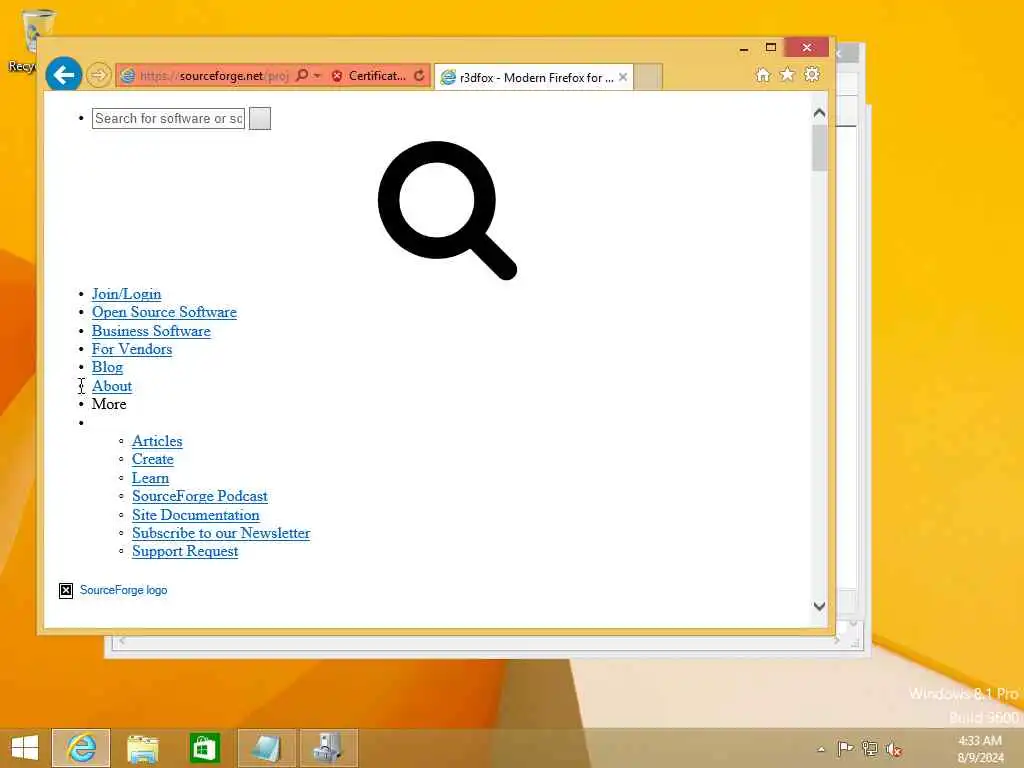Click the vertical scrollbar thumb
Screen dimensions: 1024x768
pos(820,148)
